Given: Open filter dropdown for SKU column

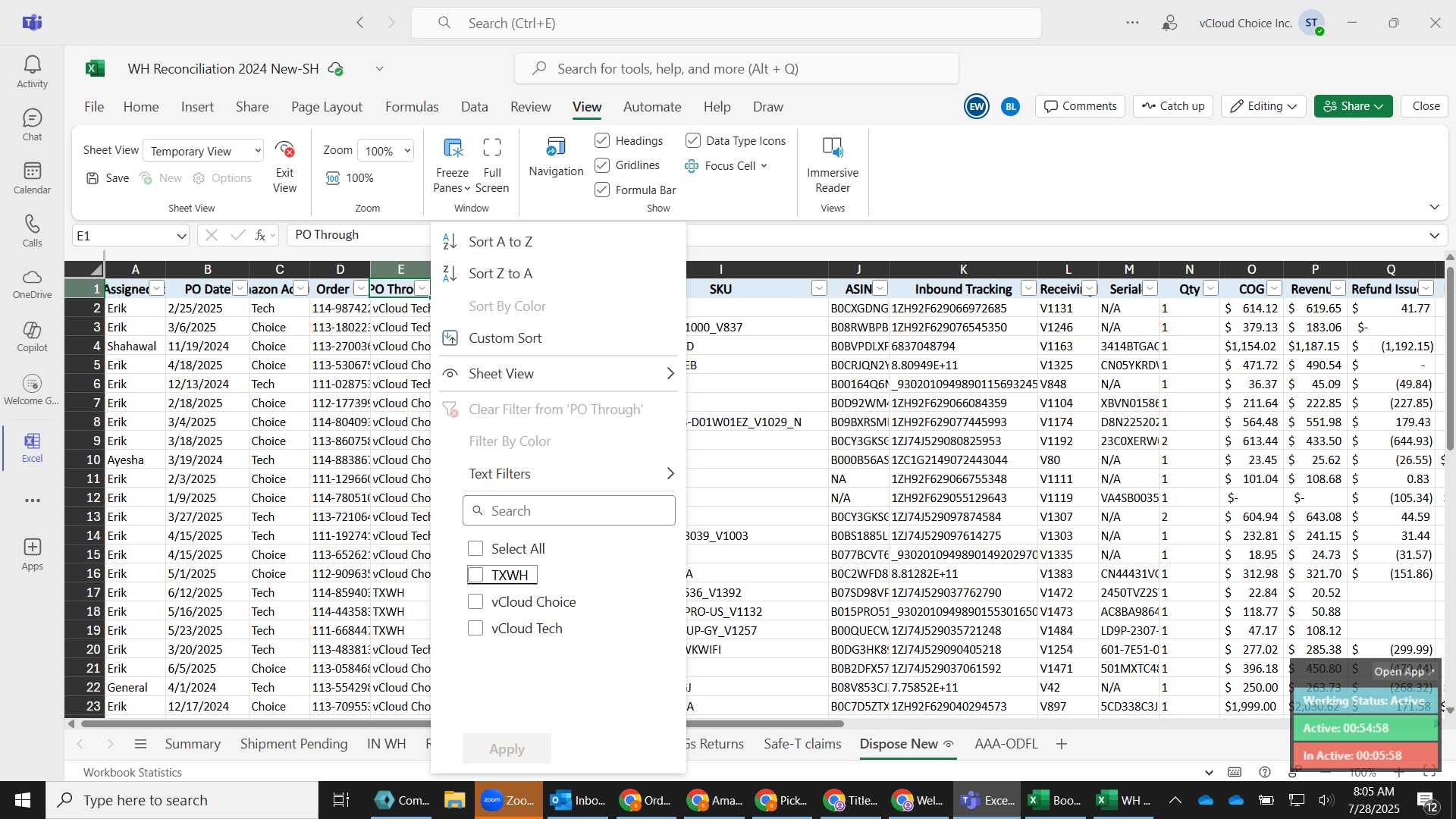Looking at the screenshot, I should (x=819, y=289).
